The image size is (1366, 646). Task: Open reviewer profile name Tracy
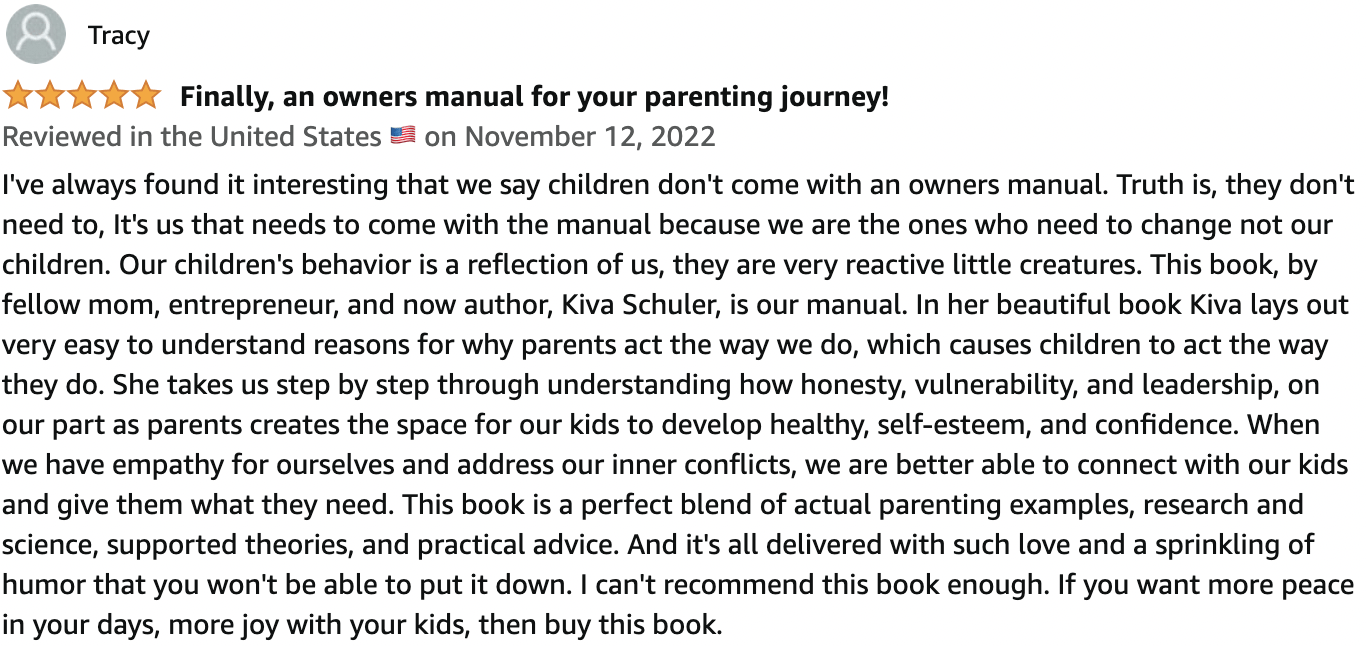coord(118,35)
